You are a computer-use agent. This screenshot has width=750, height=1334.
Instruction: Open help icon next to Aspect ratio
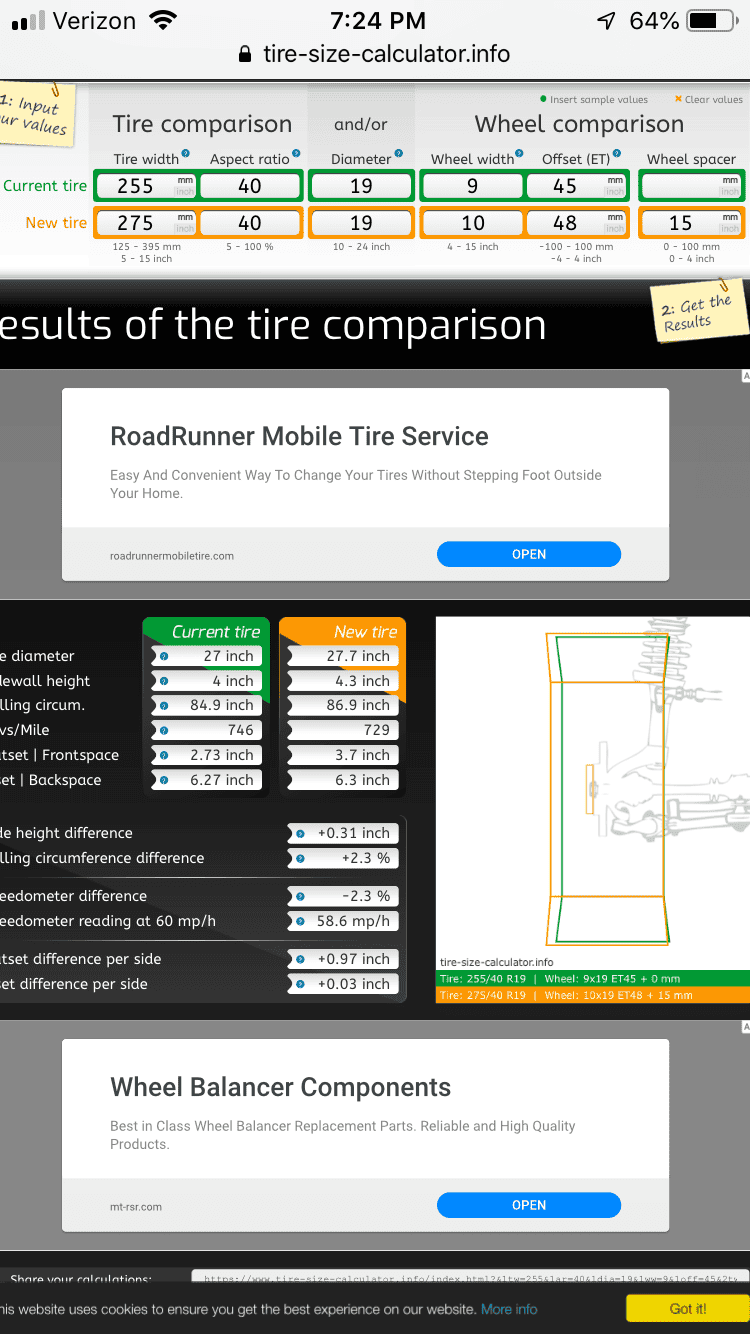(x=296, y=154)
